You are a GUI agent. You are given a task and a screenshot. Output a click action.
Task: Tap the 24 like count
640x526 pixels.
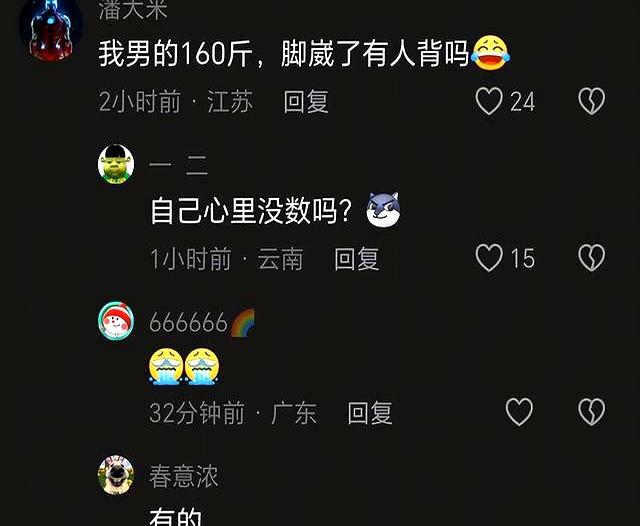(522, 102)
